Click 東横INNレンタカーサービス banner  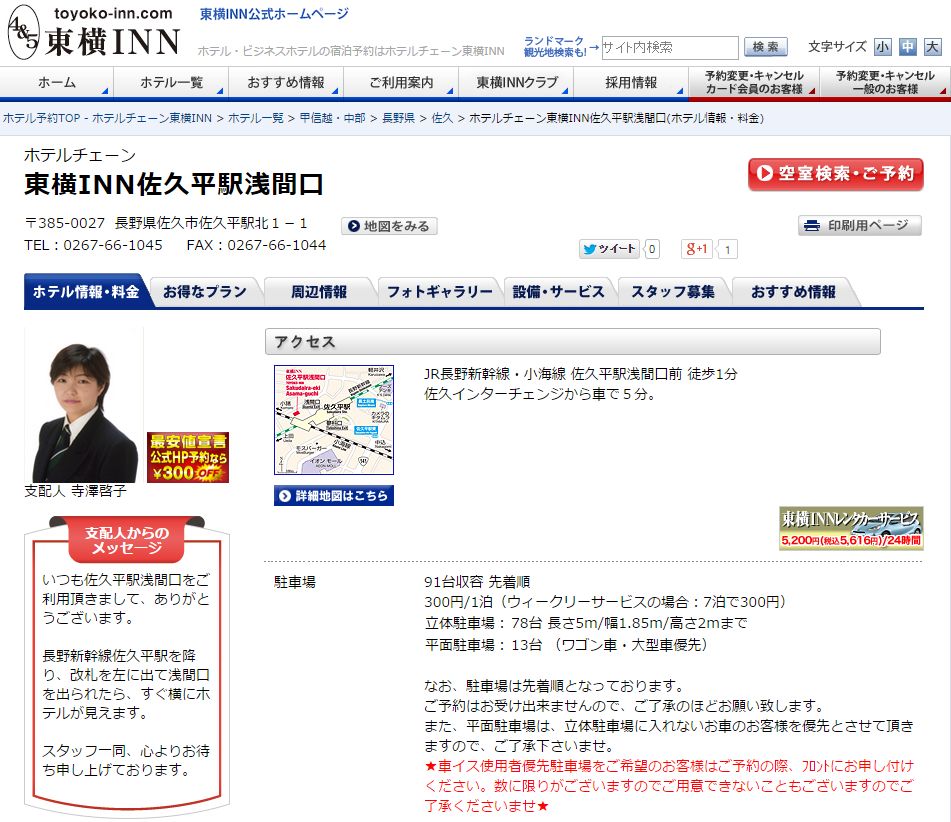(x=851, y=528)
